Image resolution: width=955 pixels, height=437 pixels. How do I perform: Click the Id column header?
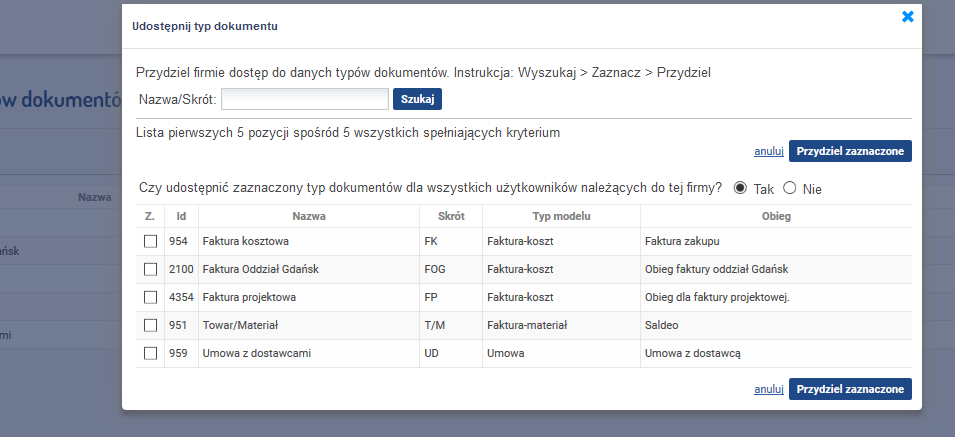181,216
